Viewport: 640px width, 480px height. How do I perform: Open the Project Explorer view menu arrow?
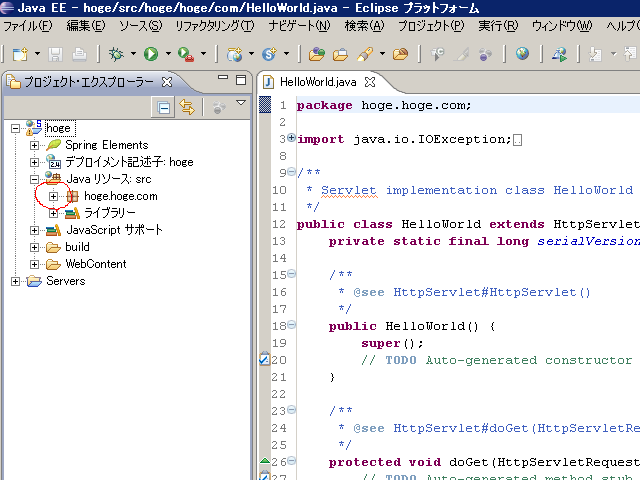coord(241,103)
